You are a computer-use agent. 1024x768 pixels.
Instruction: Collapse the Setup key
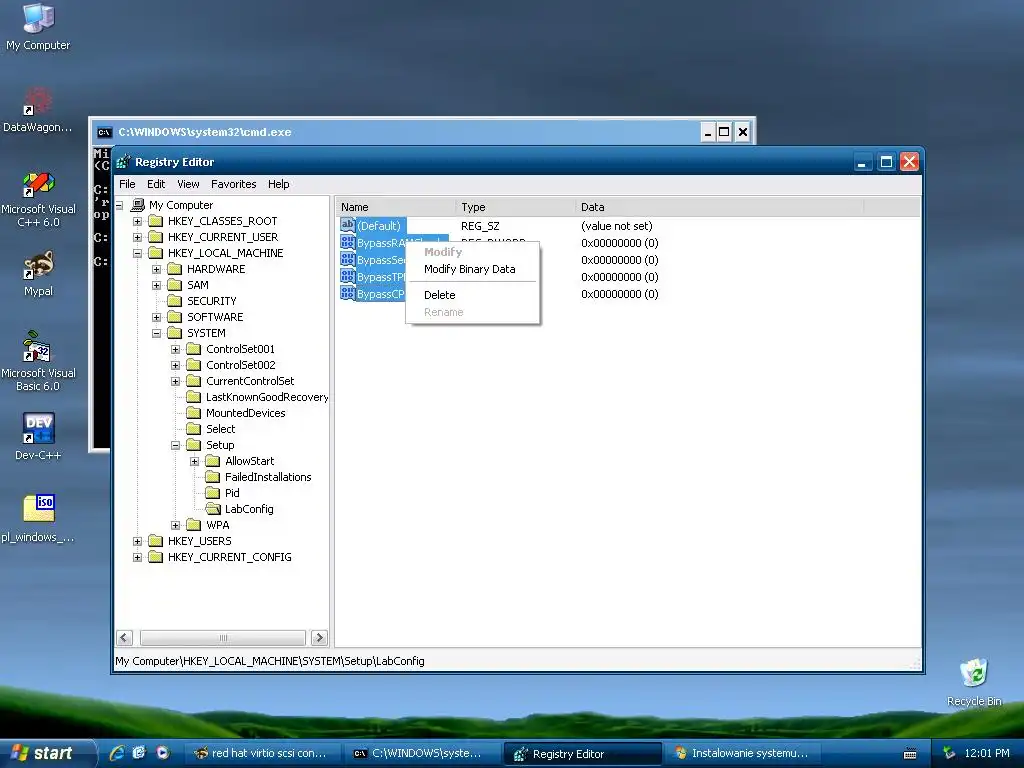176,445
